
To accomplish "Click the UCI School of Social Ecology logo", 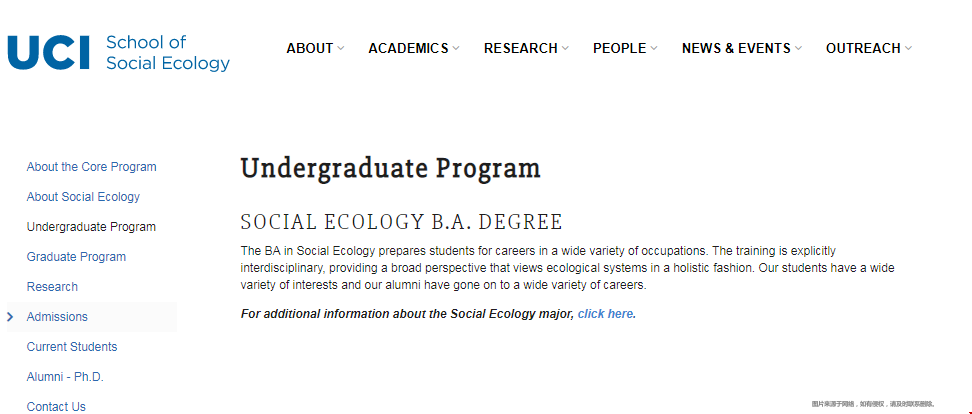I will [118, 52].
